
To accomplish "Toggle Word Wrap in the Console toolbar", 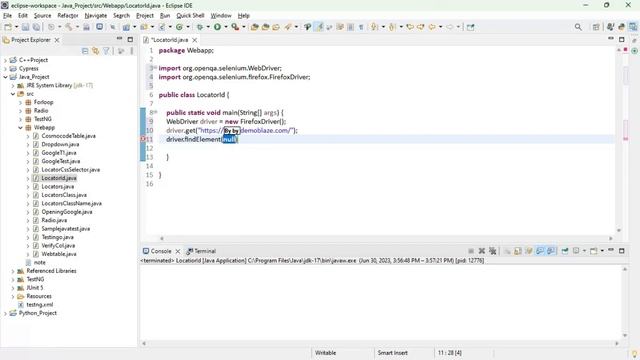I will tap(529, 251).
